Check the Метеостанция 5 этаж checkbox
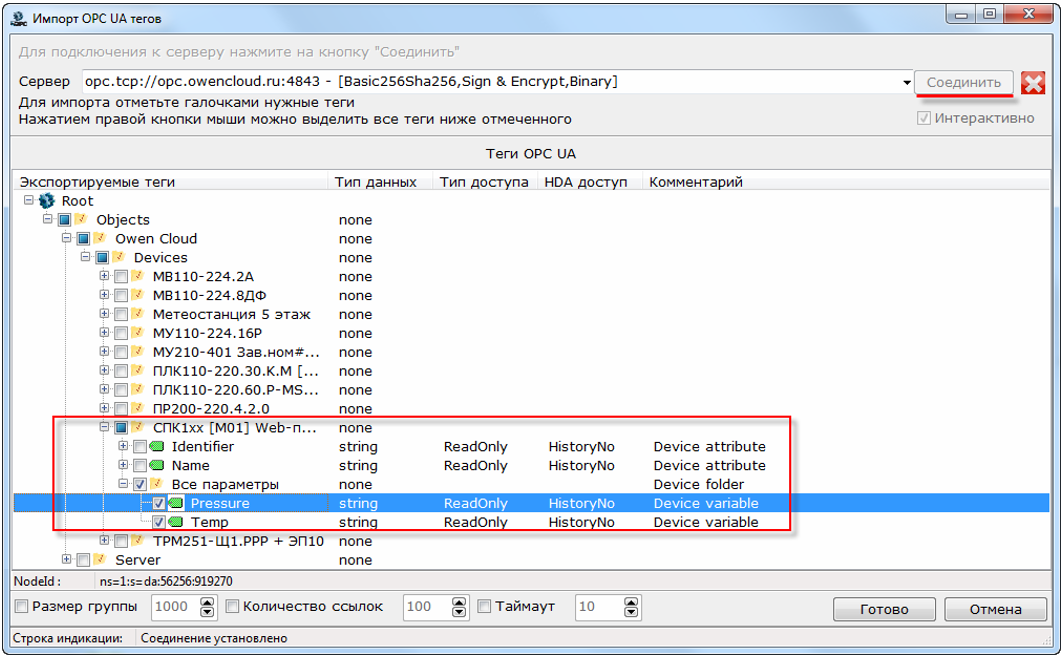 [121, 315]
